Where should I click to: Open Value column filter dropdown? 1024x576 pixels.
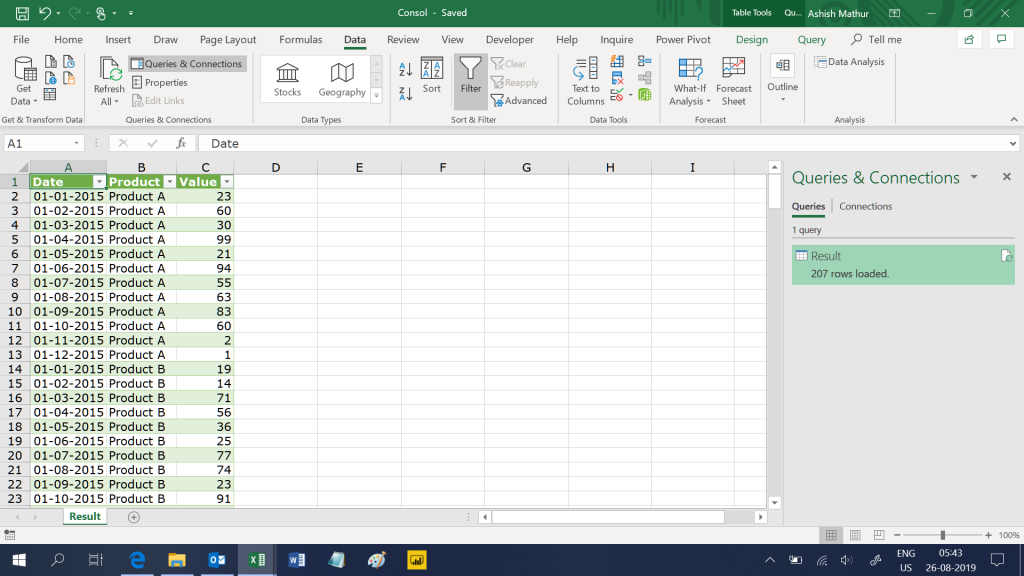226,182
